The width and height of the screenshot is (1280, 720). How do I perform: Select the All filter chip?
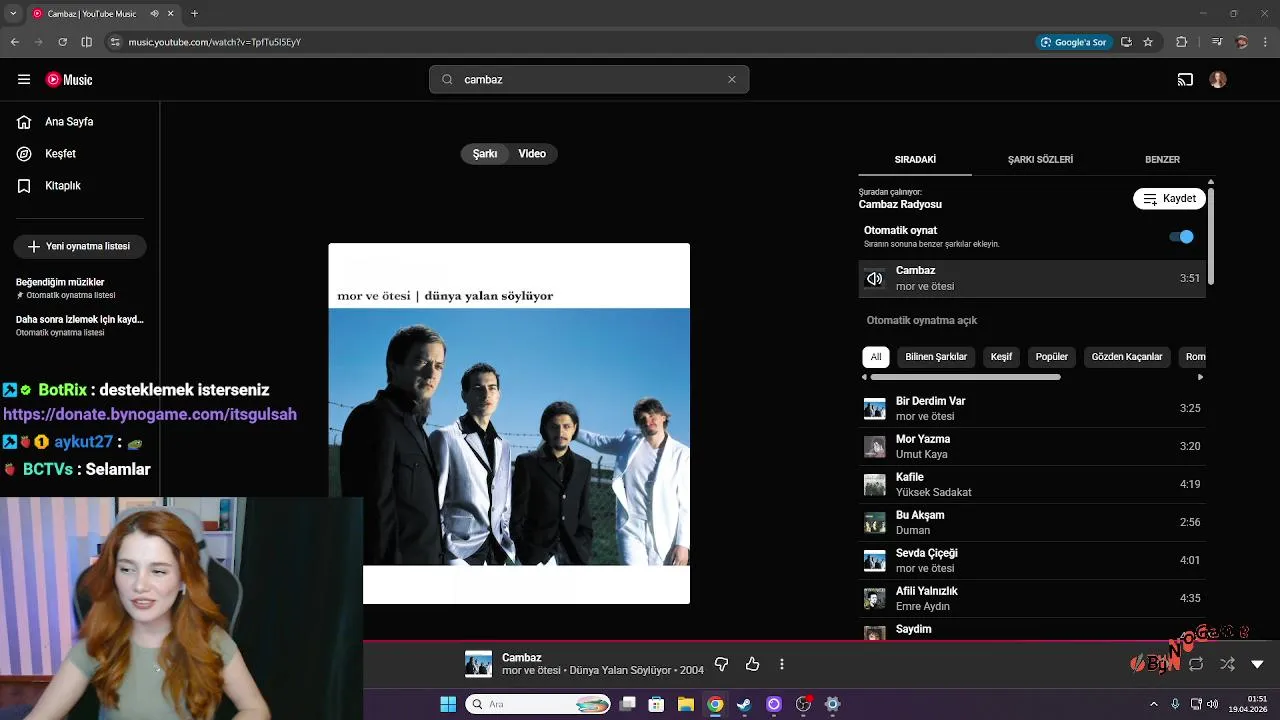click(x=876, y=357)
